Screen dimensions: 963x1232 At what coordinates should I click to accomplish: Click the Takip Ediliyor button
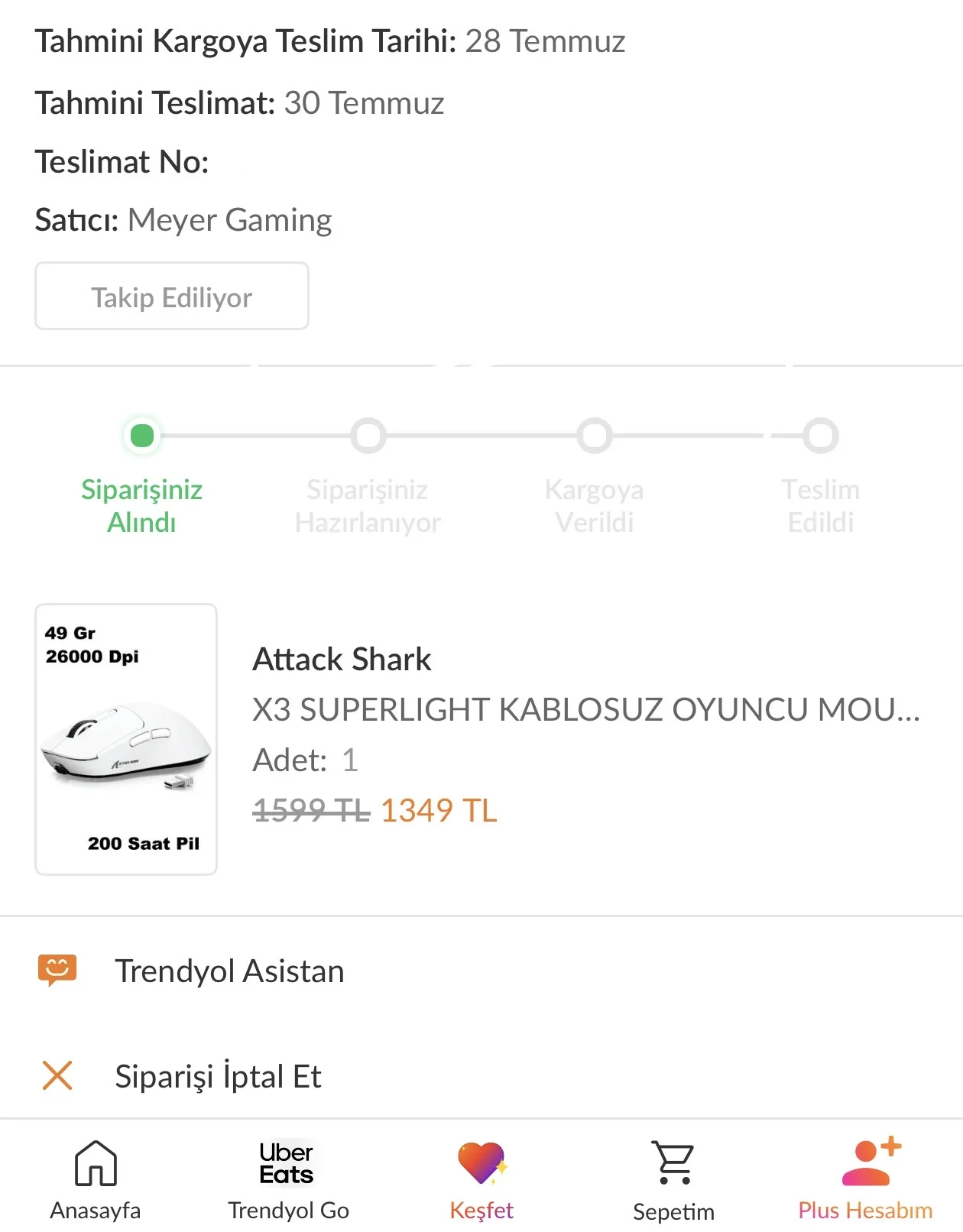coord(172,297)
